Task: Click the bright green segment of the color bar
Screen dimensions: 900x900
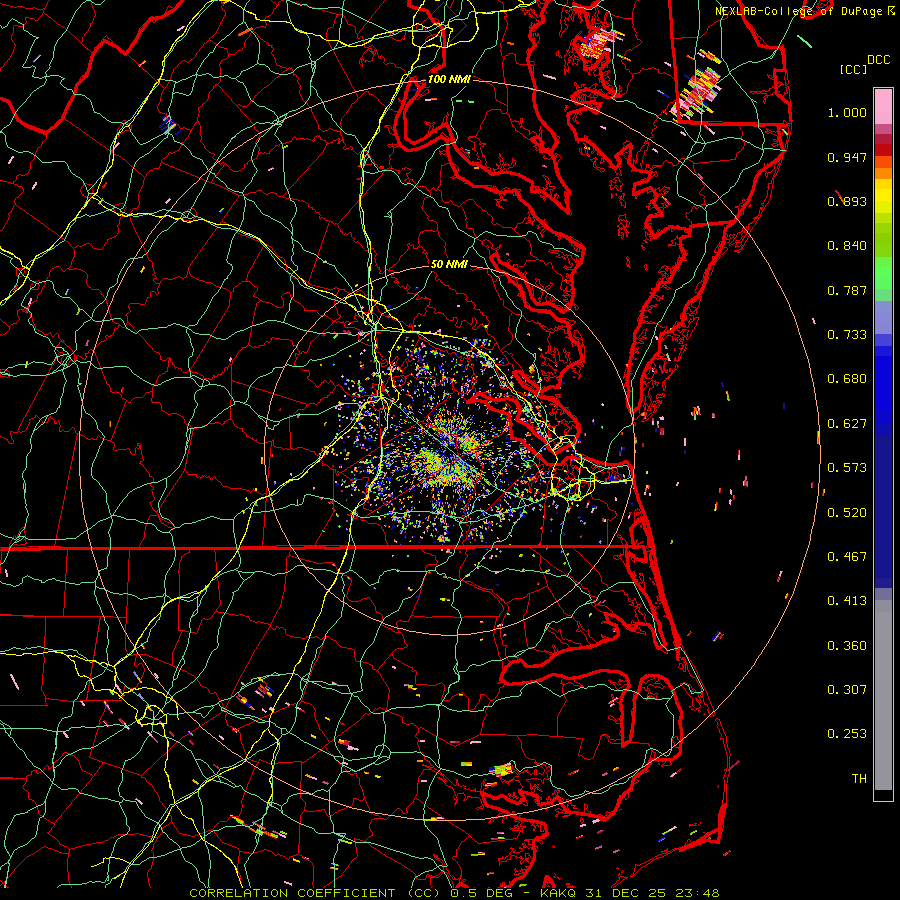Action: (883, 273)
